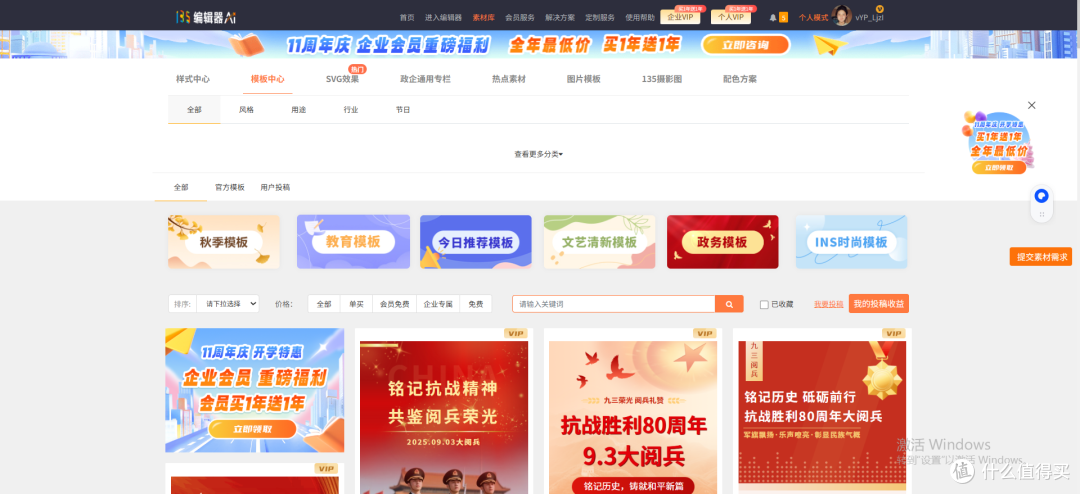Open 进入编辑器 in top navigation

tap(444, 18)
